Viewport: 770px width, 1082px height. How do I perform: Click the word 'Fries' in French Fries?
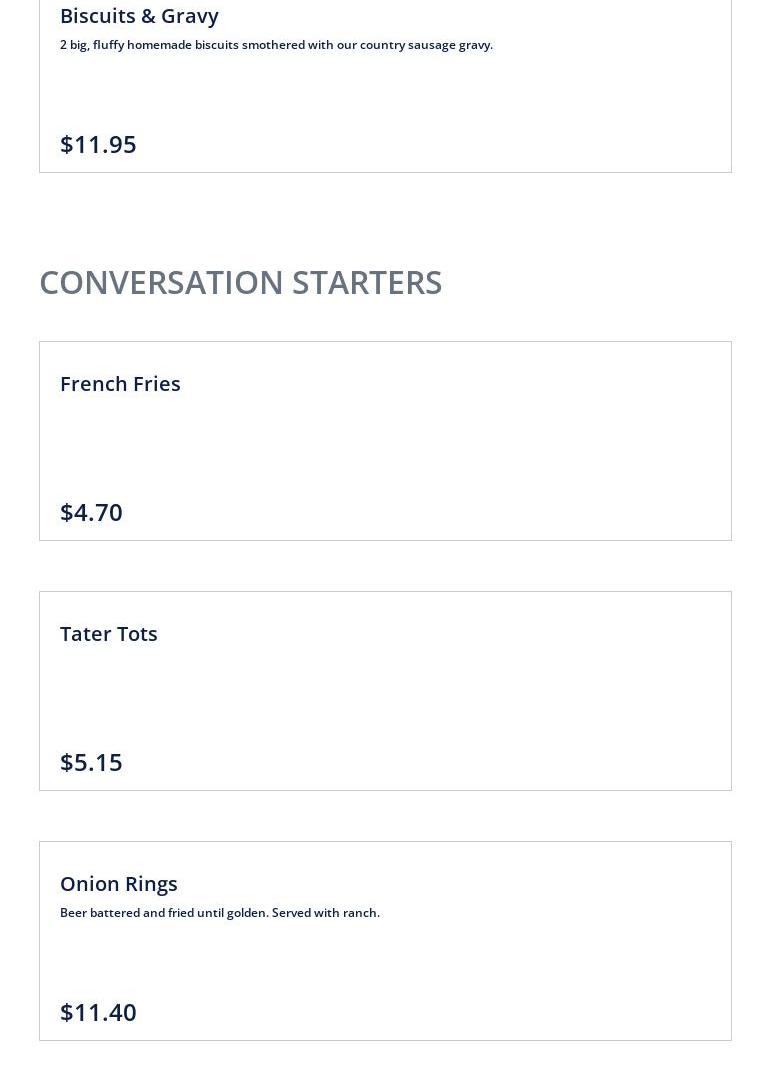click(157, 384)
